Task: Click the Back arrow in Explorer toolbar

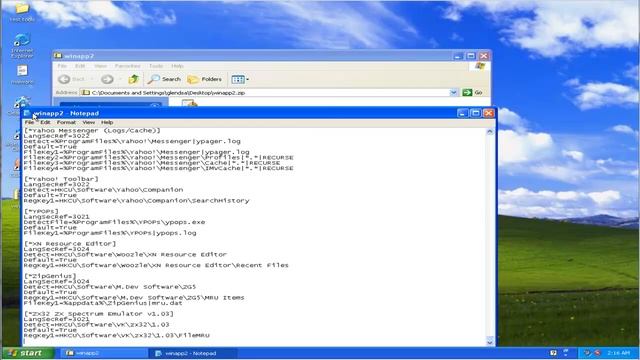Action: pyautogui.click(x=64, y=79)
